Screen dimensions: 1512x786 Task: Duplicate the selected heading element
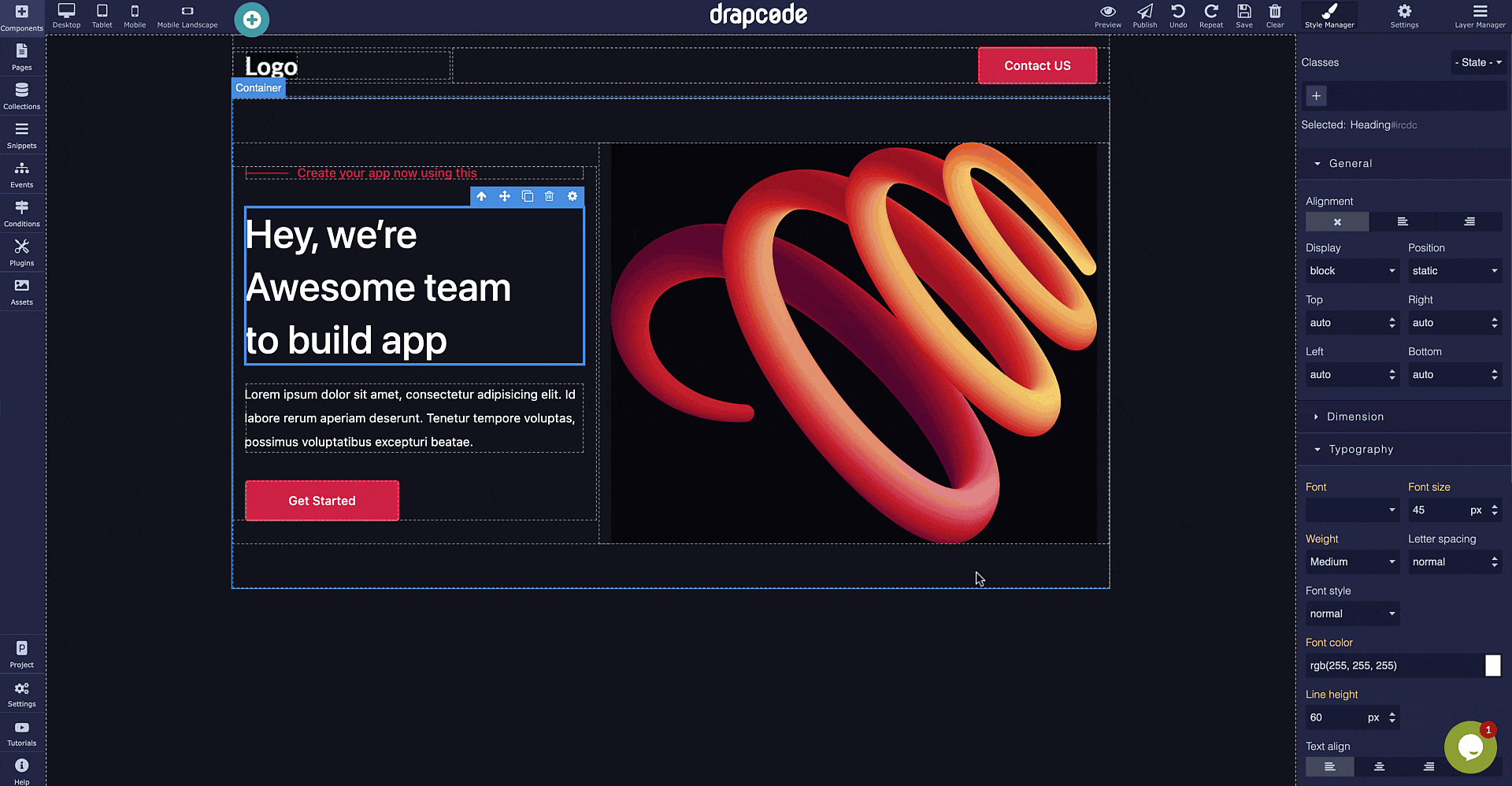pos(527,196)
